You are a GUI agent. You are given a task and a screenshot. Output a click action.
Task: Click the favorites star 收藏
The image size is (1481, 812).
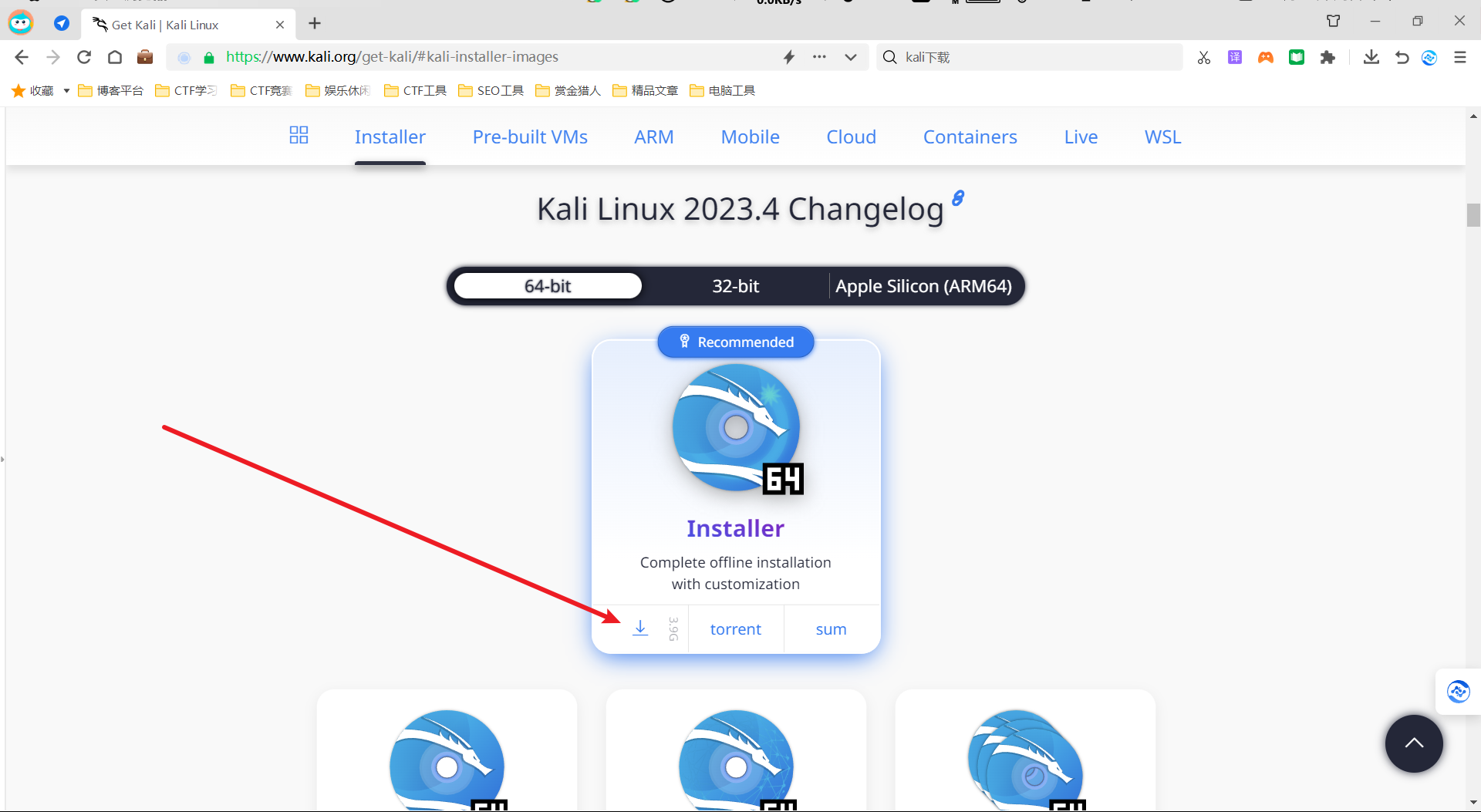point(32,90)
